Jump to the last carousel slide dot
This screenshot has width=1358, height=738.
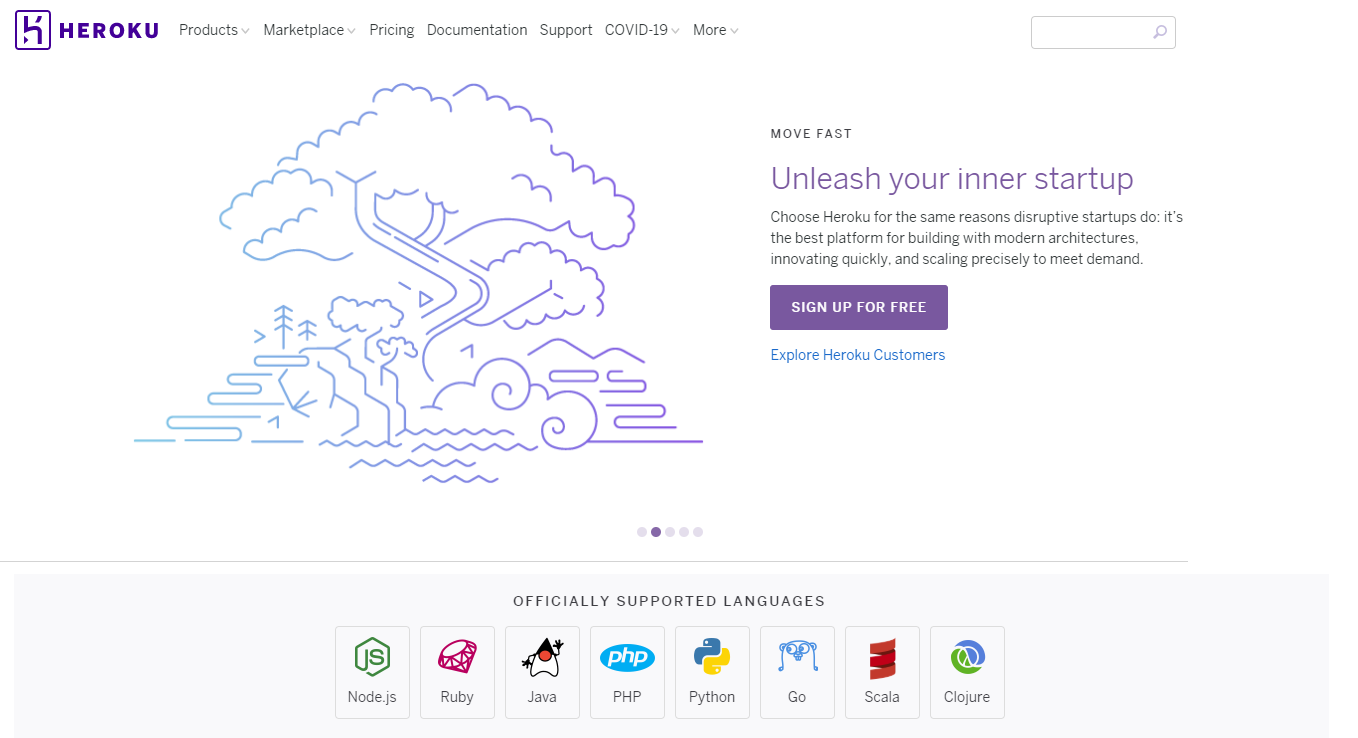pos(698,532)
